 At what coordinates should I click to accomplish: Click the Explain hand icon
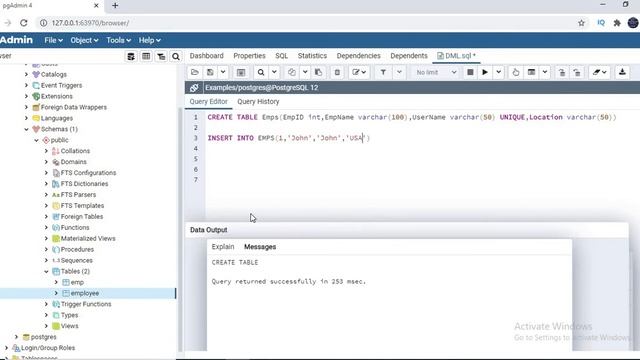(516, 72)
